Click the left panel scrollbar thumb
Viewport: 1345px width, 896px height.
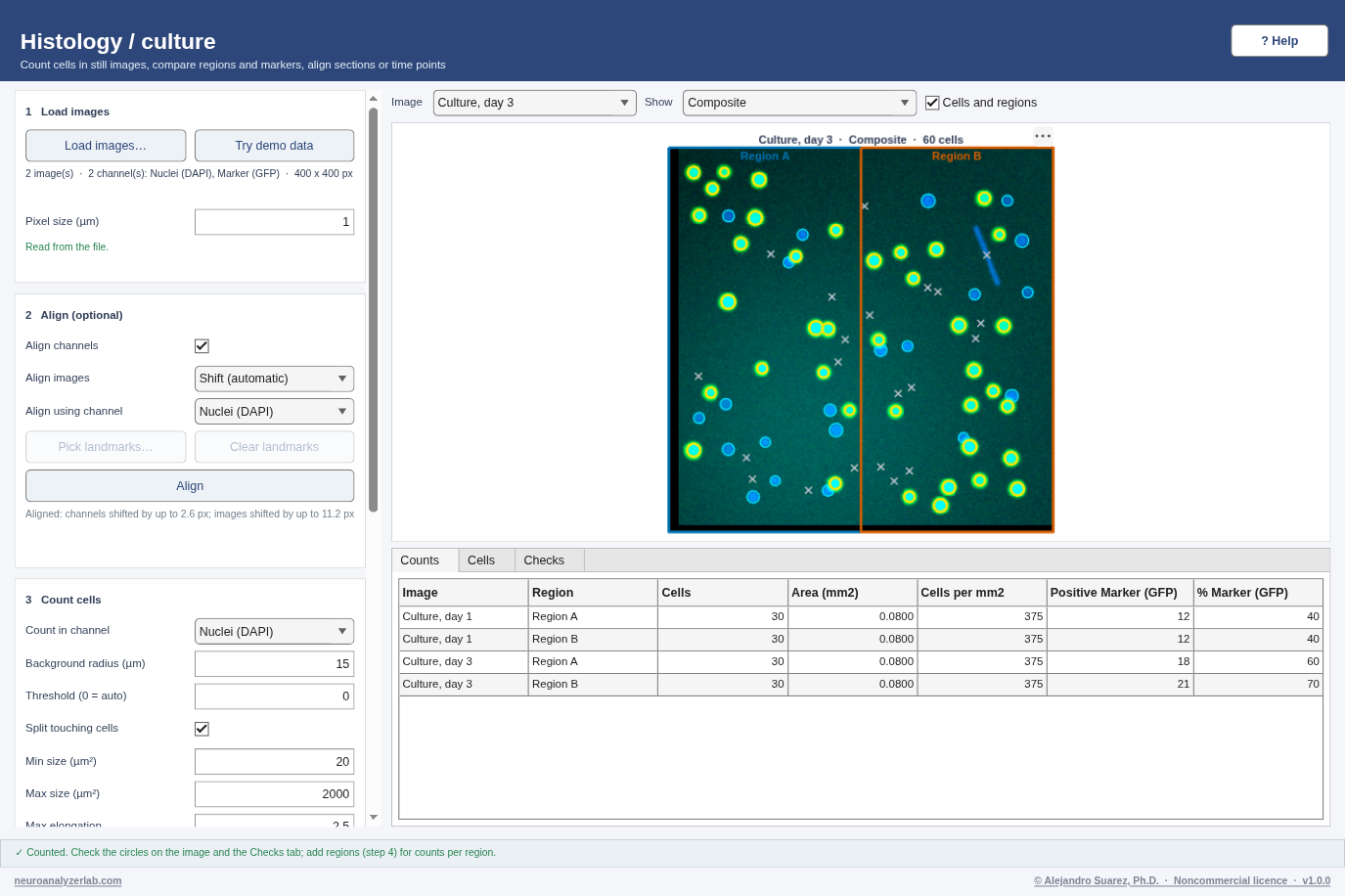coord(373,309)
